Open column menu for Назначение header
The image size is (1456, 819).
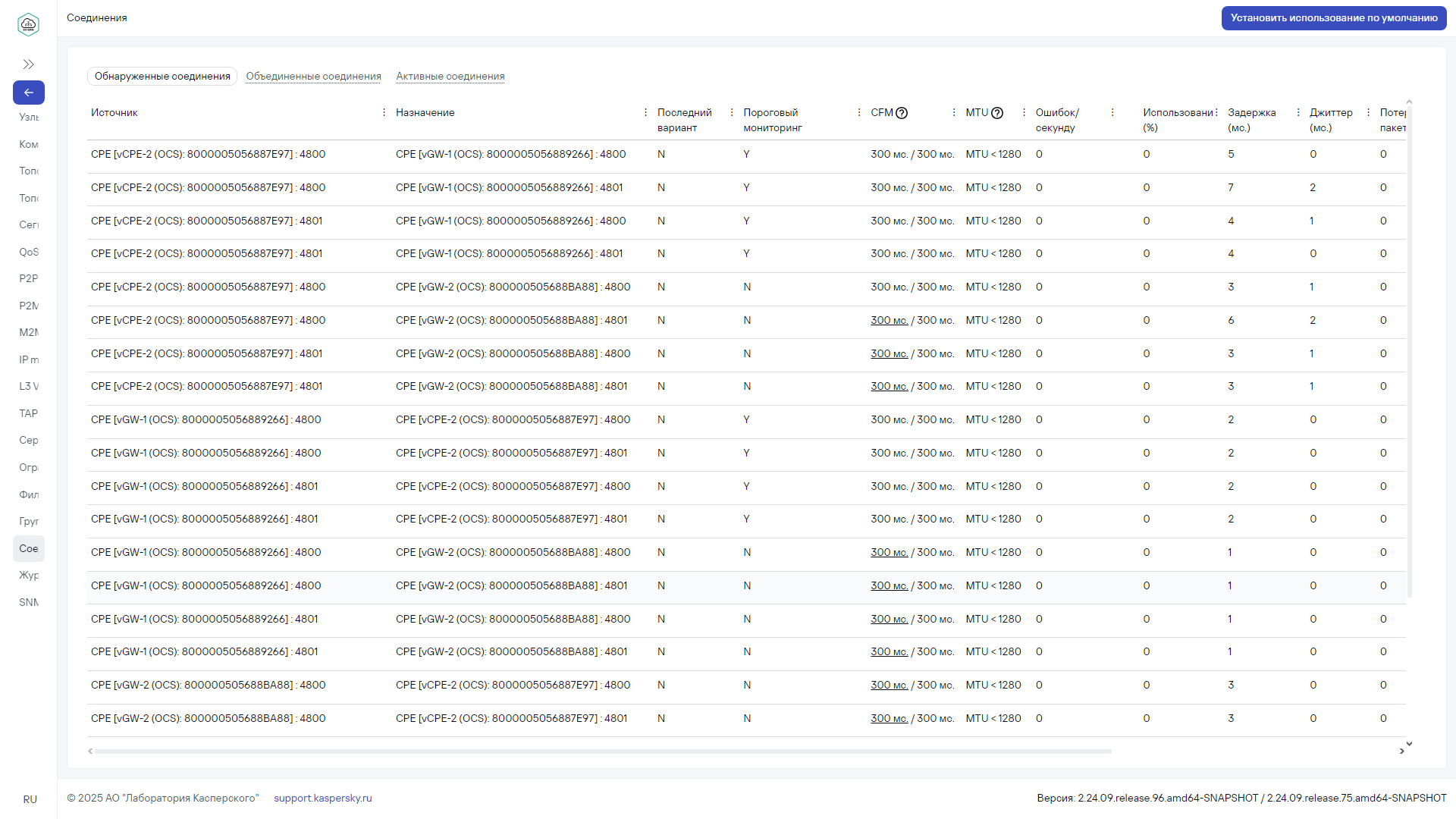tap(646, 112)
